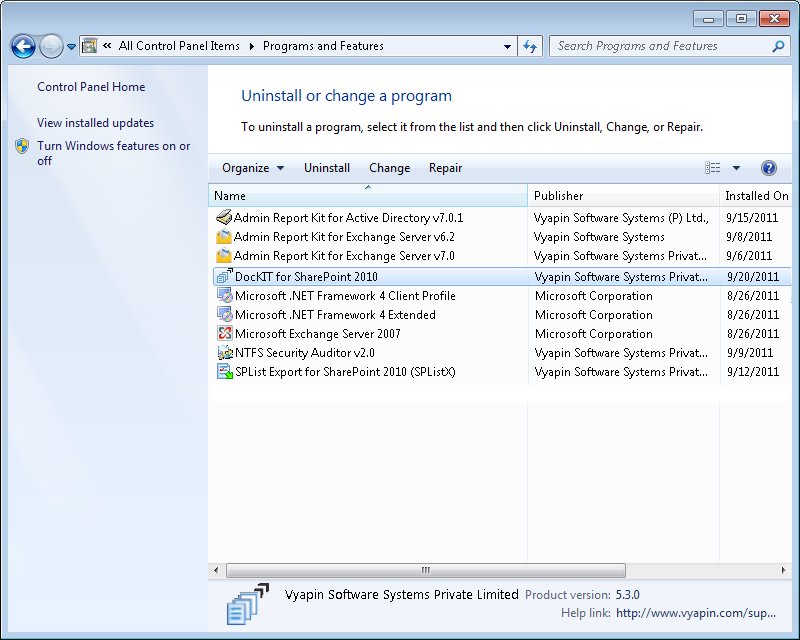Click install date 9/15/2011
Viewport: 800px width, 640px height.
(x=752, y=218)
